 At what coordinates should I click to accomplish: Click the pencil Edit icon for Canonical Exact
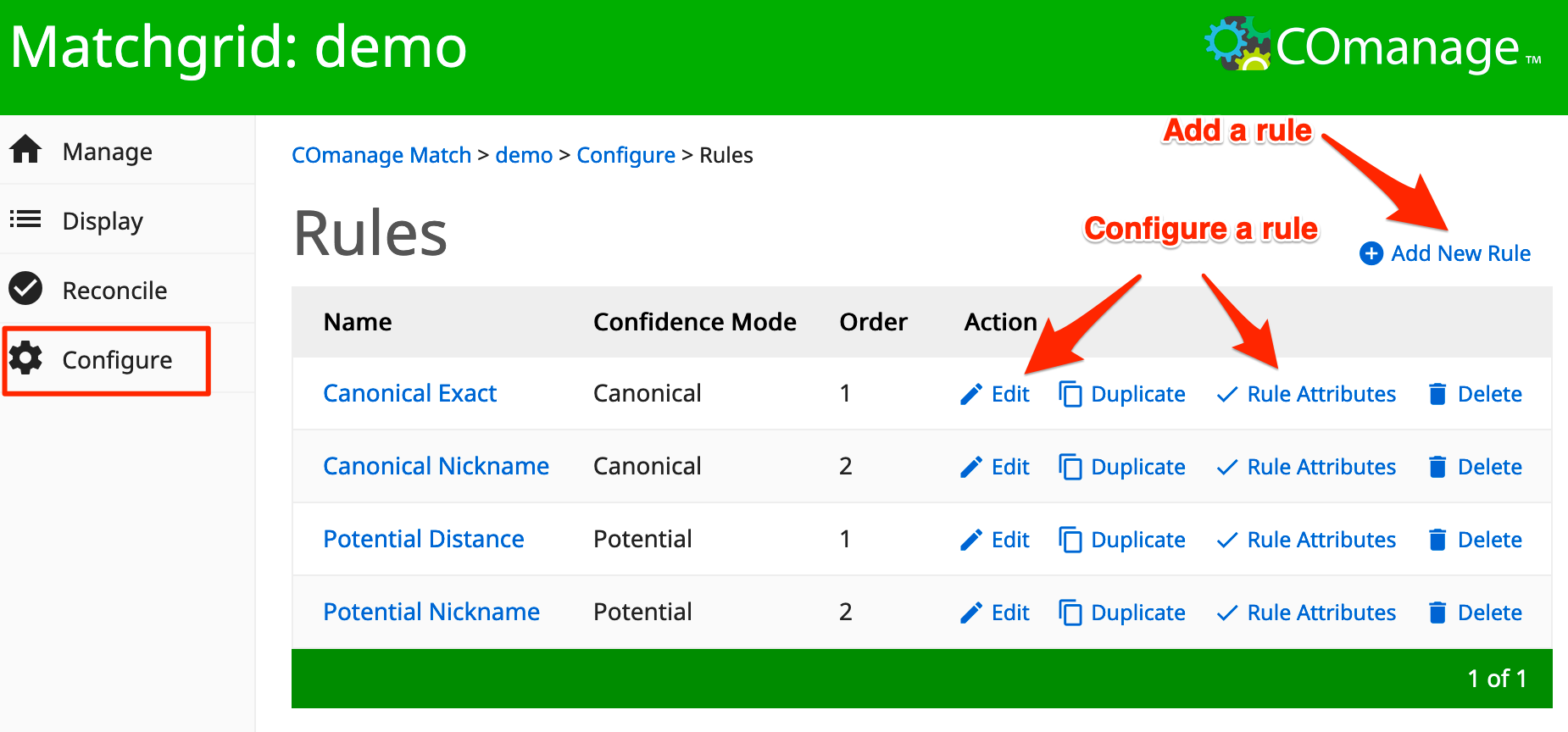[x=970, y=393]
